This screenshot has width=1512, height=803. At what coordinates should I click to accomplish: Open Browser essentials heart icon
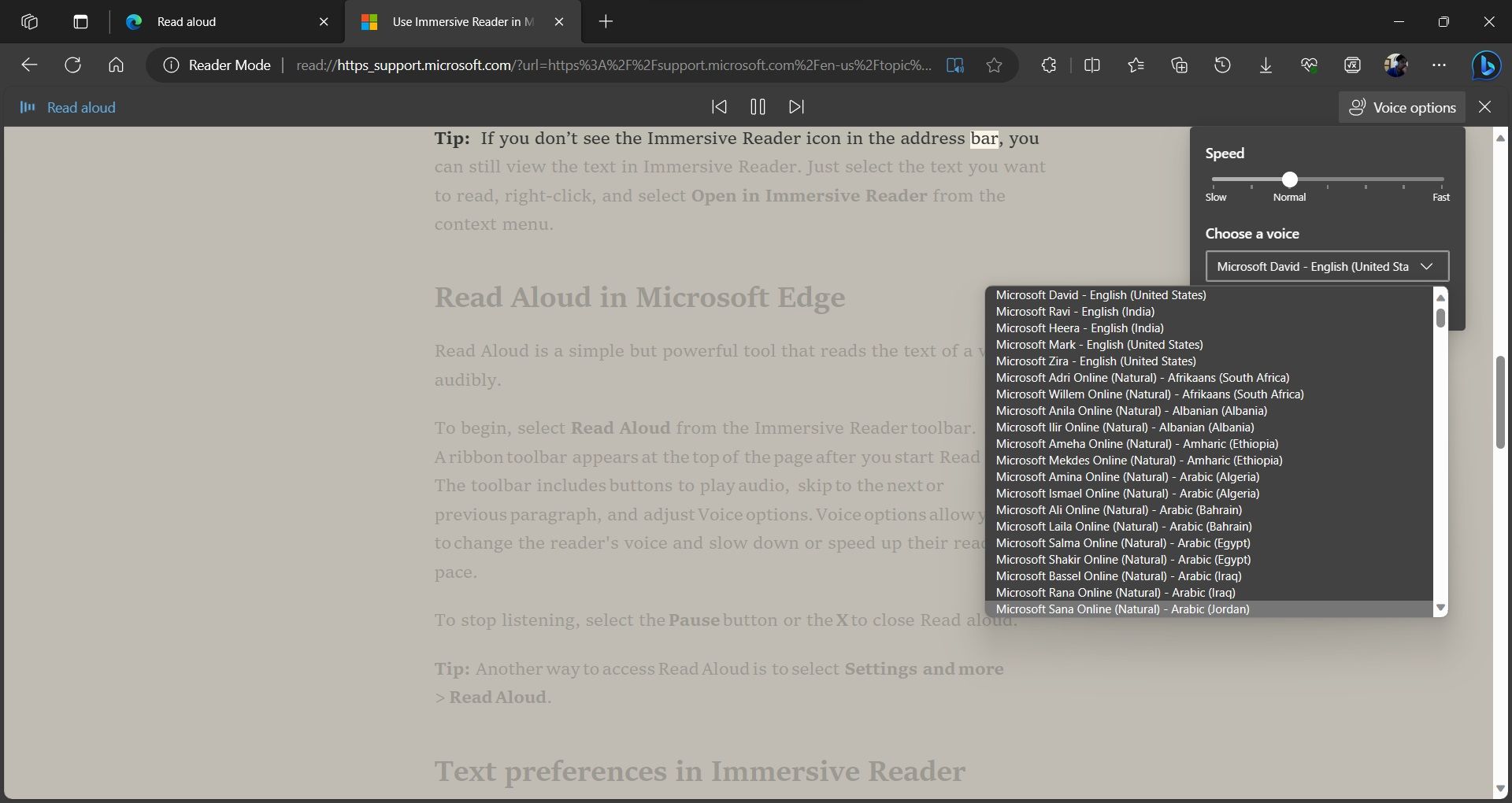[1309, 65]
